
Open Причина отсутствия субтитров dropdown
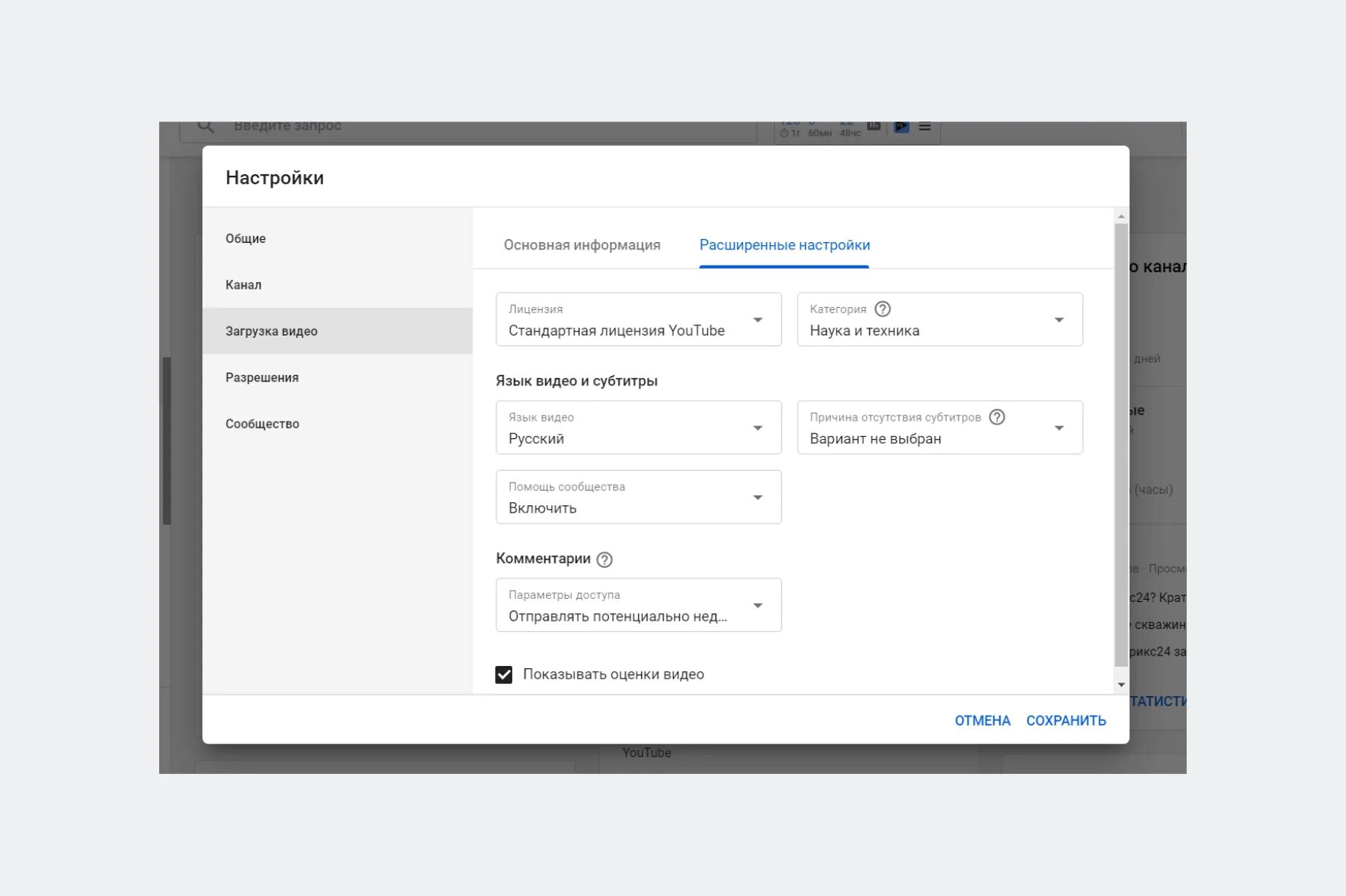(x=940, y=428)
